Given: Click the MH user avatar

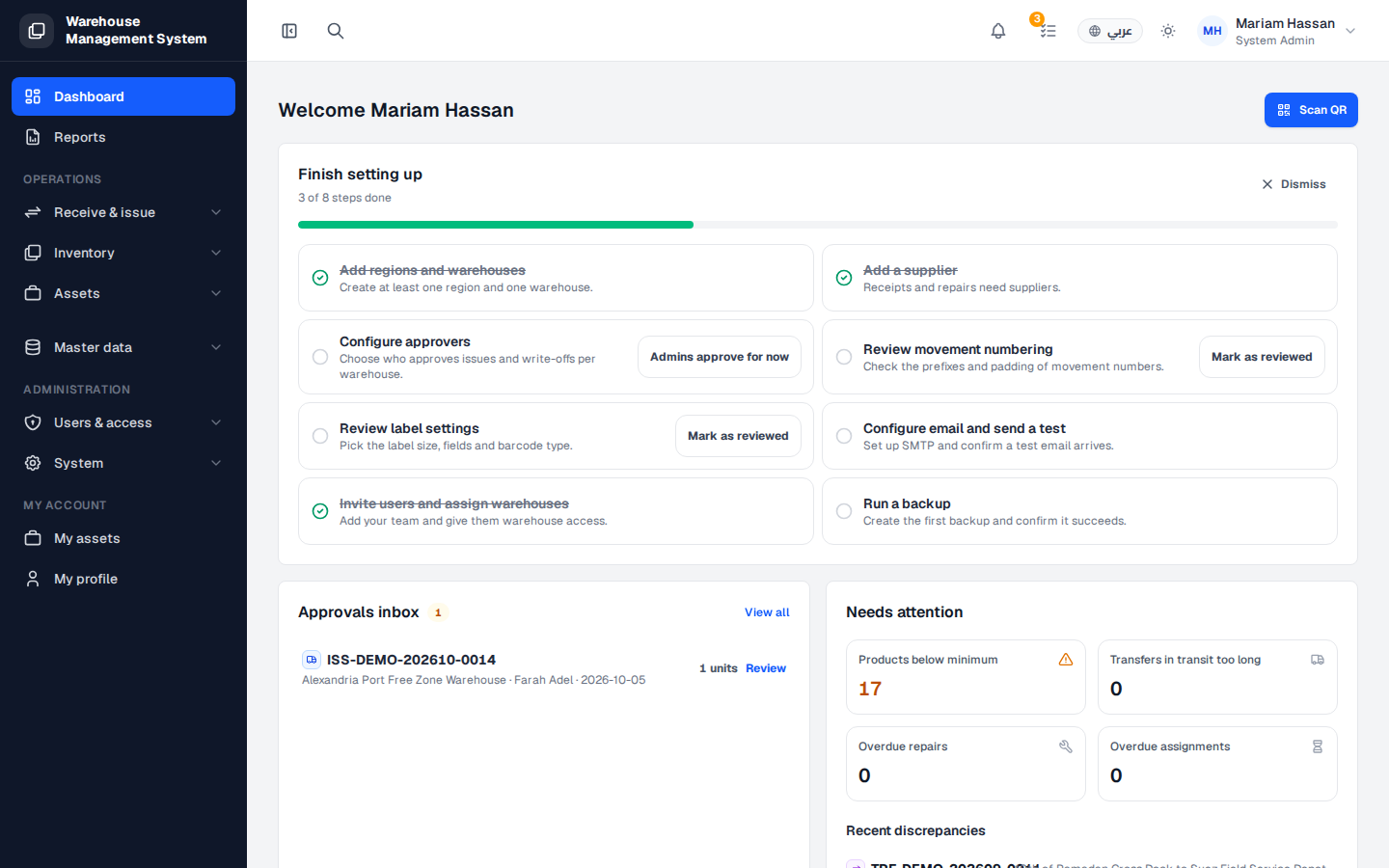Looking at the screenshot, I should pyautogui.click(x=1212, y=31).
